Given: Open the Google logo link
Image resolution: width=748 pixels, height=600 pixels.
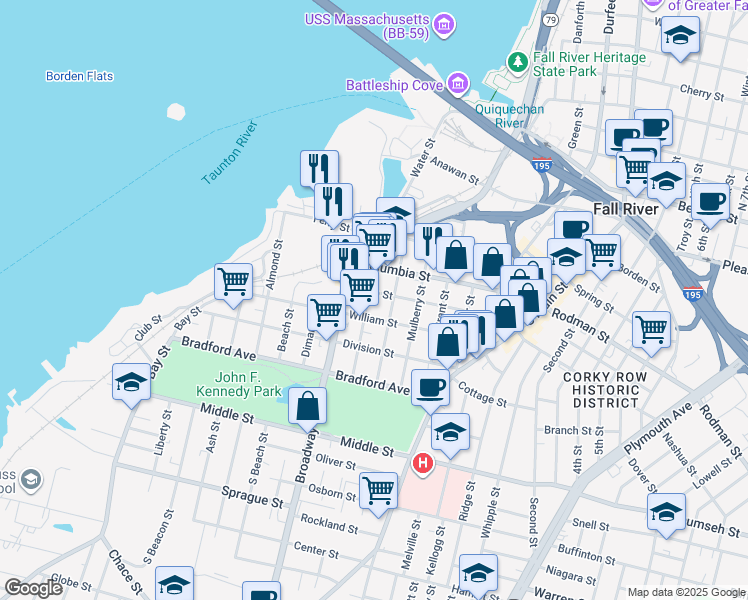Looking at the screenshot, I should coord(33,588).
